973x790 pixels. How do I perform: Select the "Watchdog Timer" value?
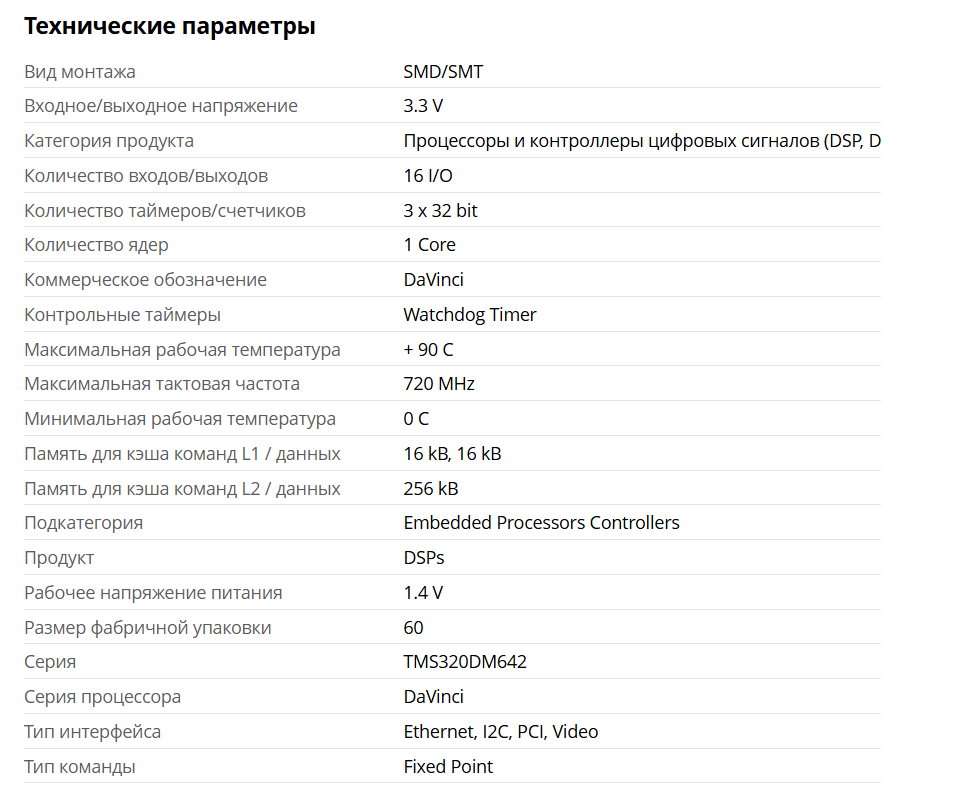tap(470, 315)
